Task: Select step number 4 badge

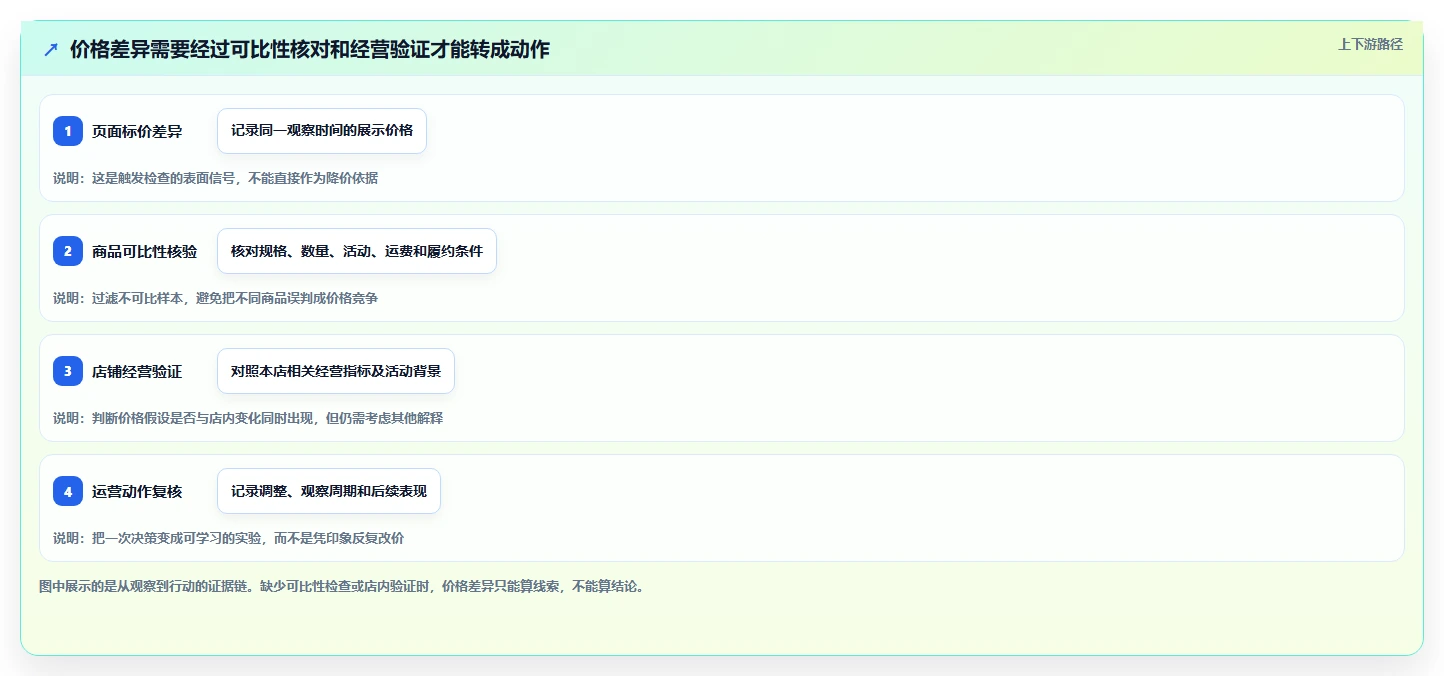Action: pyautogui.click(x=68, y=491)
